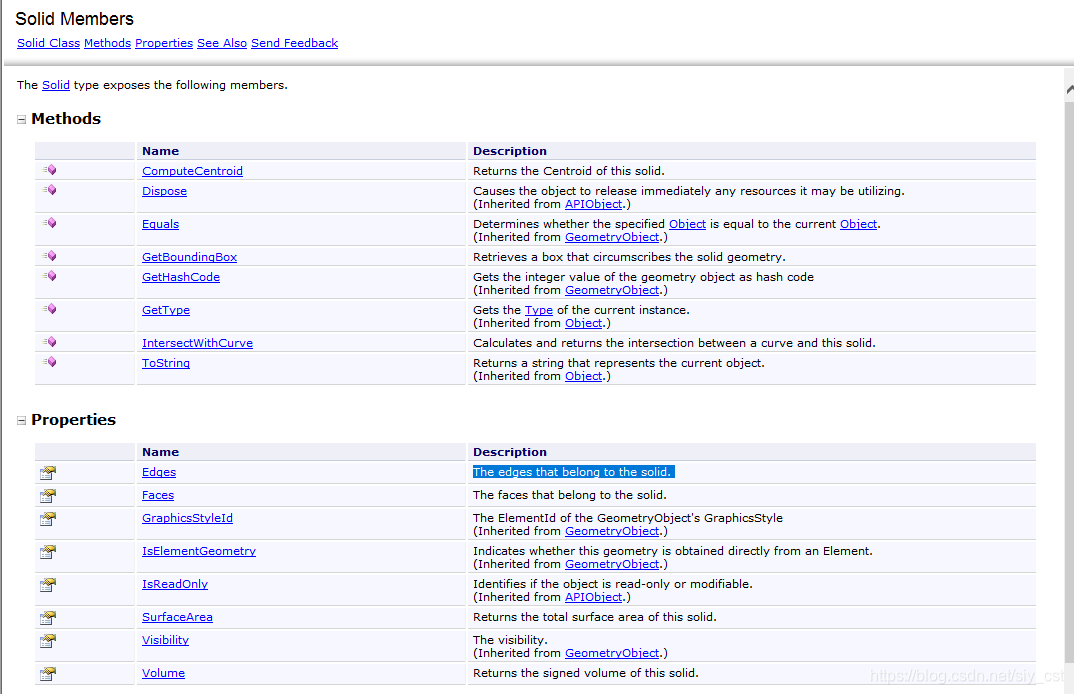Image resolution: width=1074 pixels, height=694 pixels.
Task: Click the property icon beside Visibility
Action: pyautogui.click(x=48, y=641)
